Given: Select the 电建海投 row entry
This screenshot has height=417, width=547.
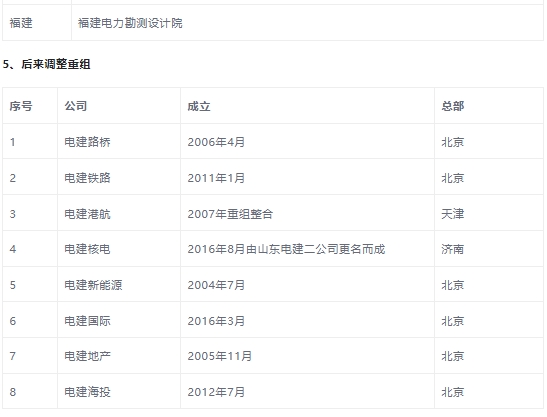Looking at the screenshot, I should 87,392.
